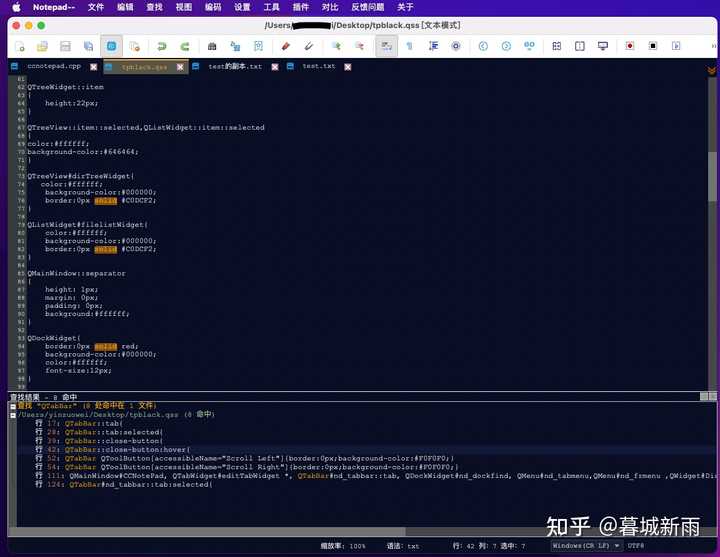The width and height of the screenshot is (720, 557).
Task: Collapse the tpblack.qss file results node
Action: coord(13,415)
